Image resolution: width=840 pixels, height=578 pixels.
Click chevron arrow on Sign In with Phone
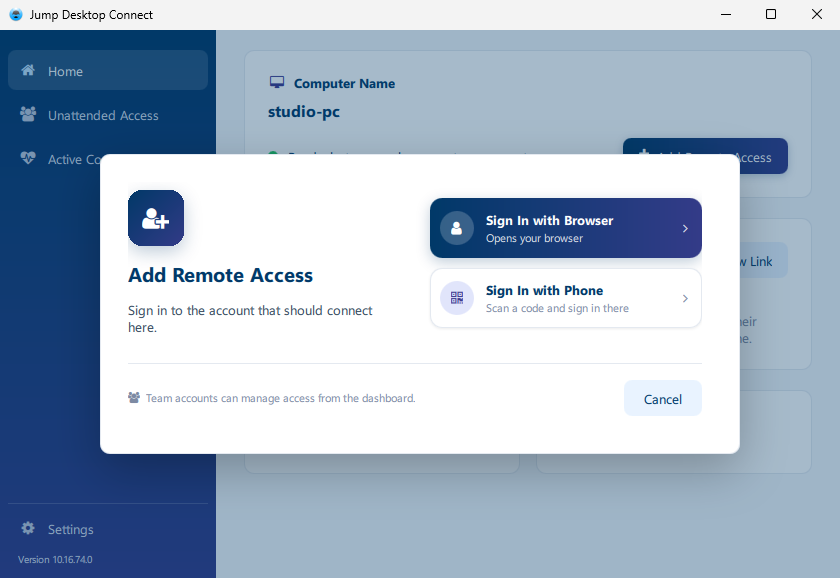click(x=685, y=298)
